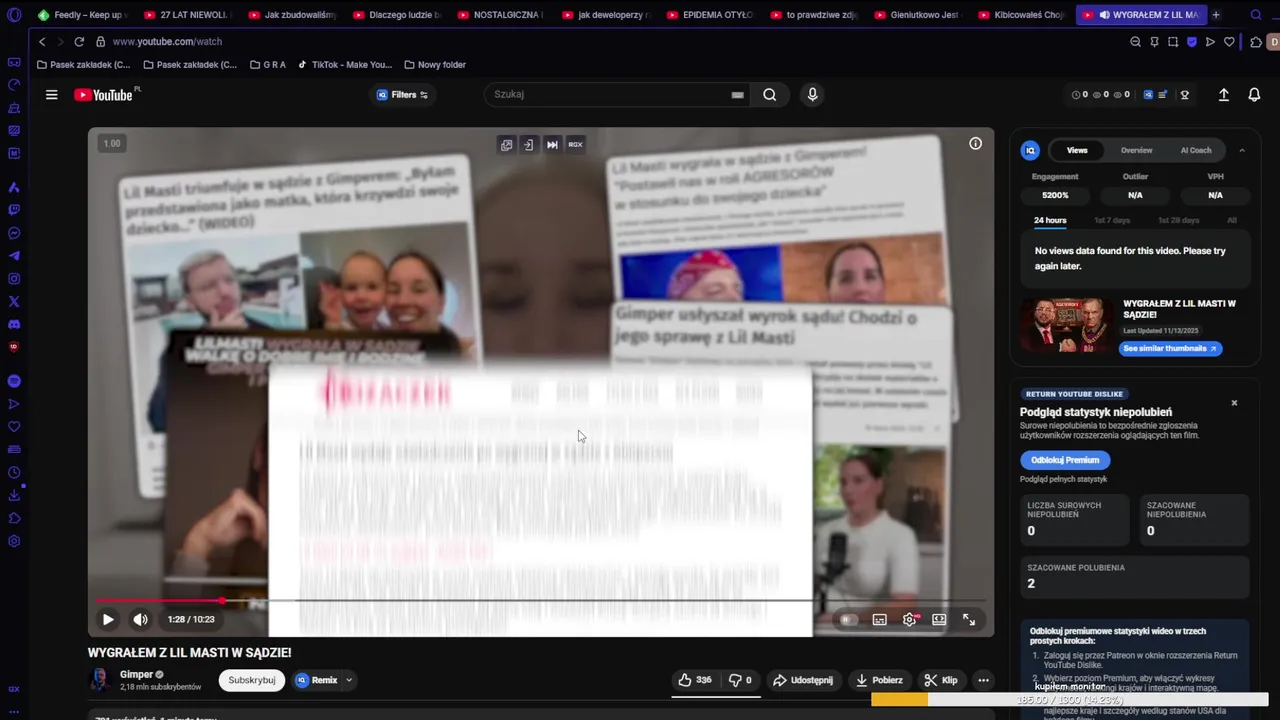Select the All range tab

click(x=1232, y=220)
